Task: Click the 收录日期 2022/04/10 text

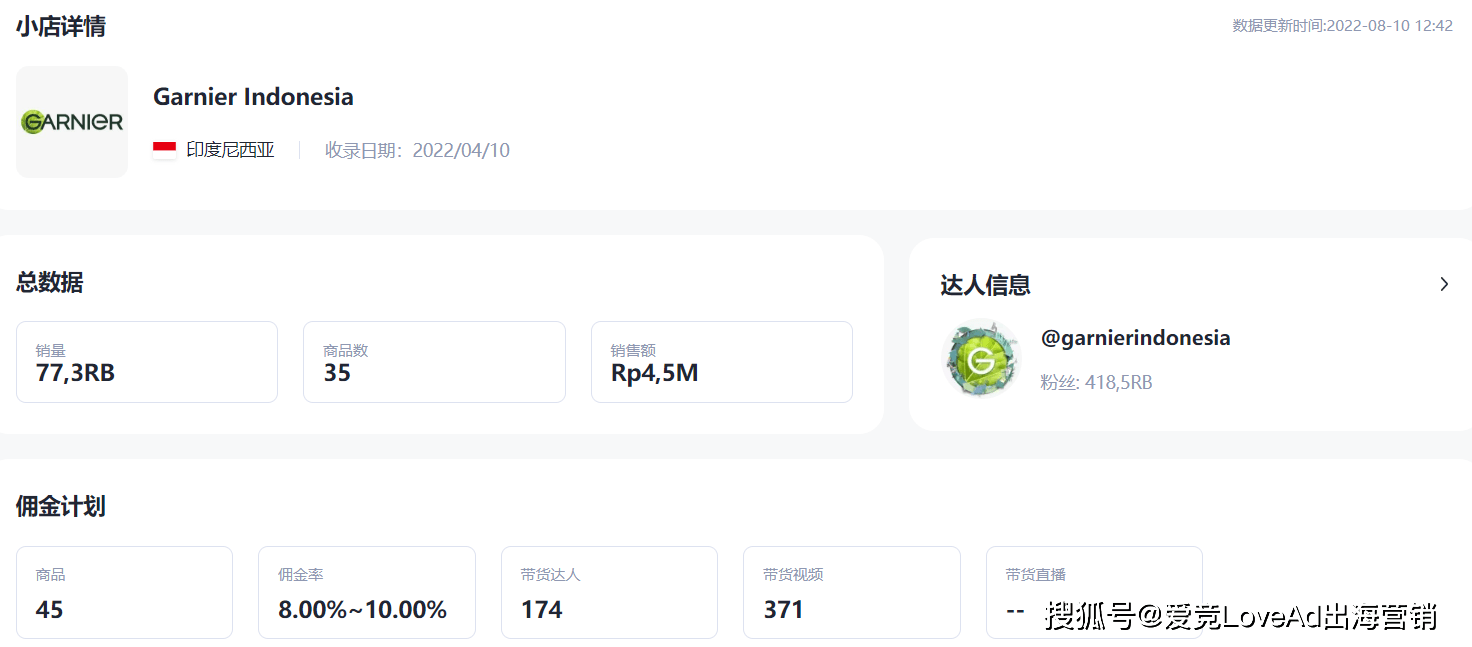Action: coord(417,150)
